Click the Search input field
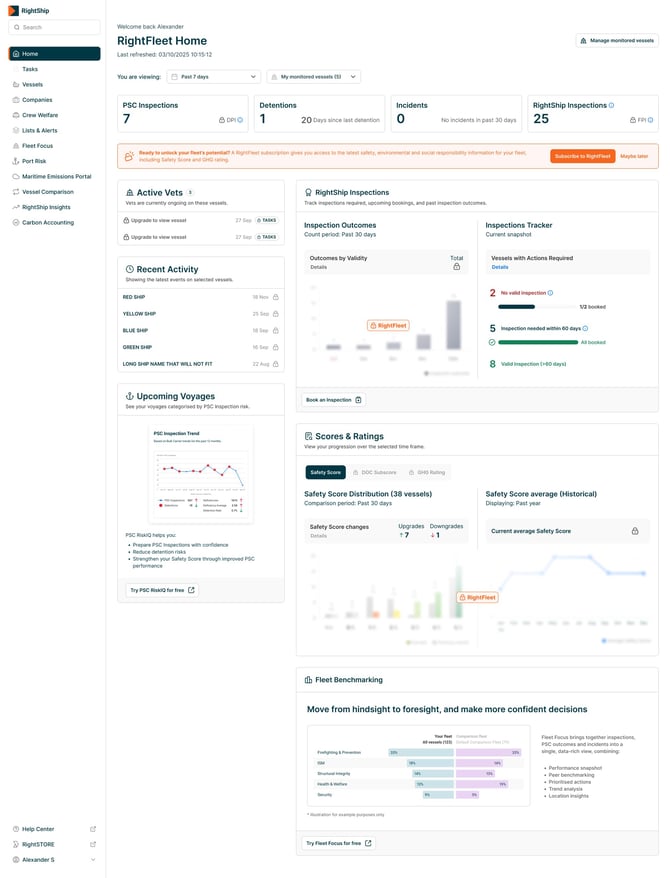This screenshot has height=878, width=670. [x=54, y=27]
